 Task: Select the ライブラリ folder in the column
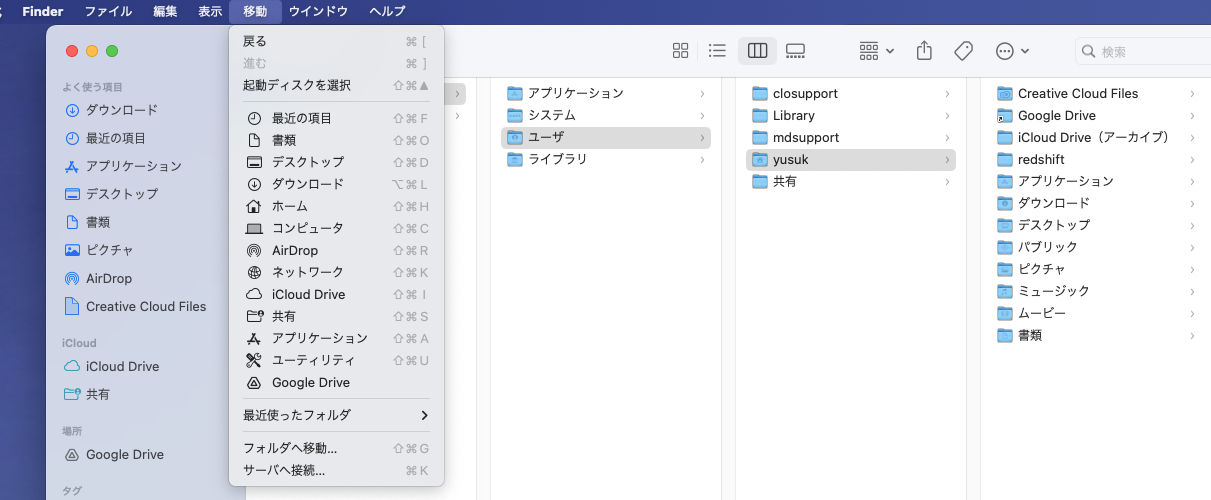click(x=606, y=159)
